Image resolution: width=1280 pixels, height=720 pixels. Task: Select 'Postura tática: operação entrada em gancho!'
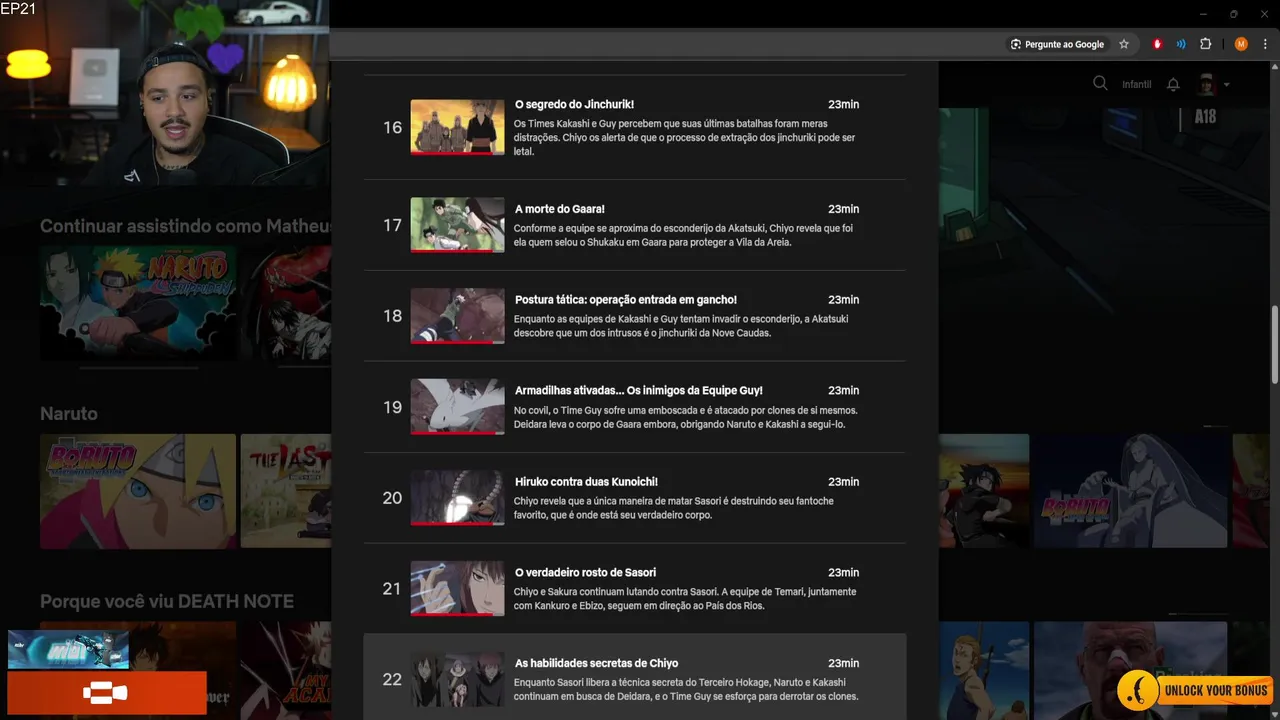(625, 300)
